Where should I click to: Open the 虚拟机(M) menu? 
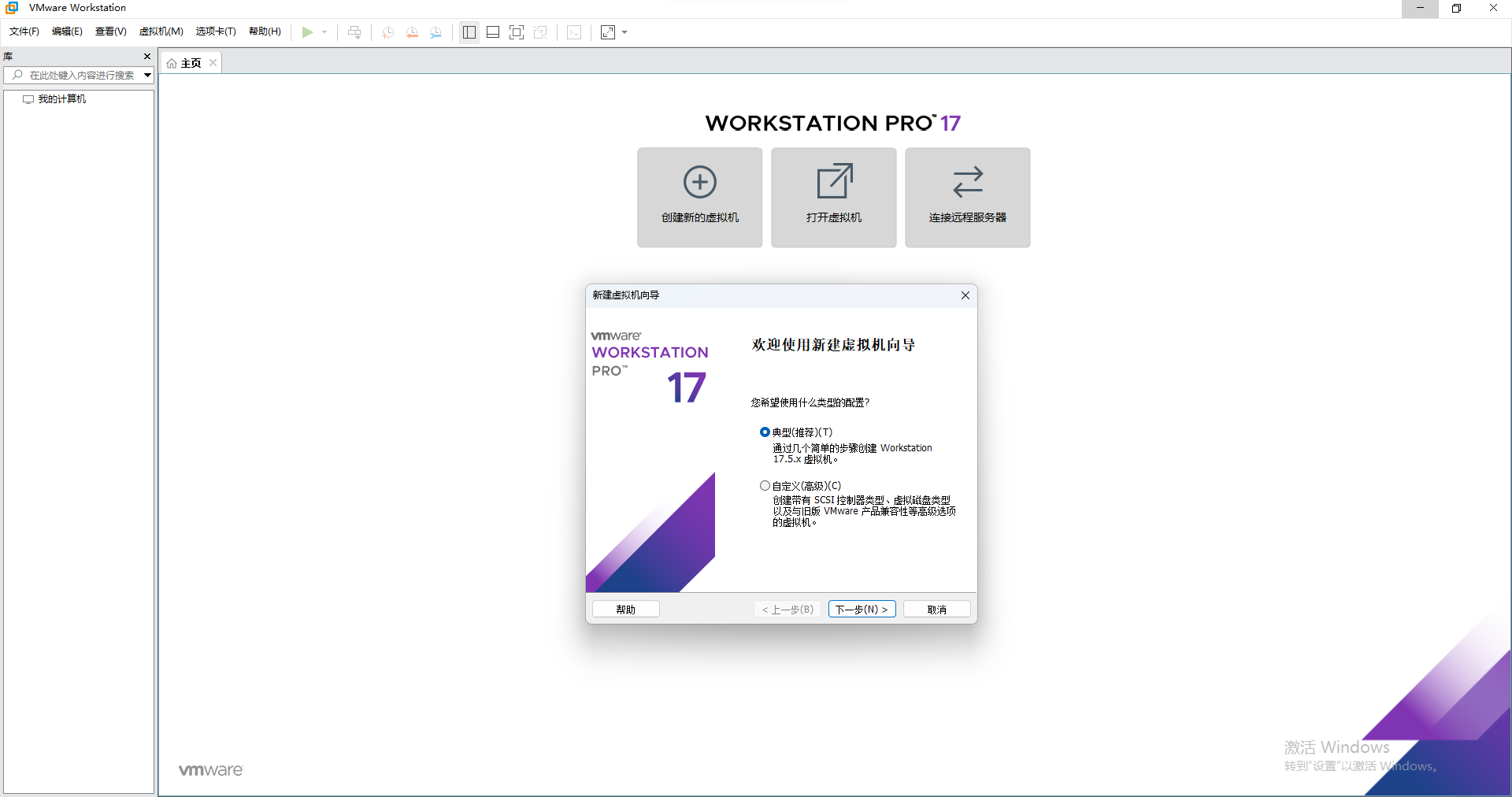(161, 32)
